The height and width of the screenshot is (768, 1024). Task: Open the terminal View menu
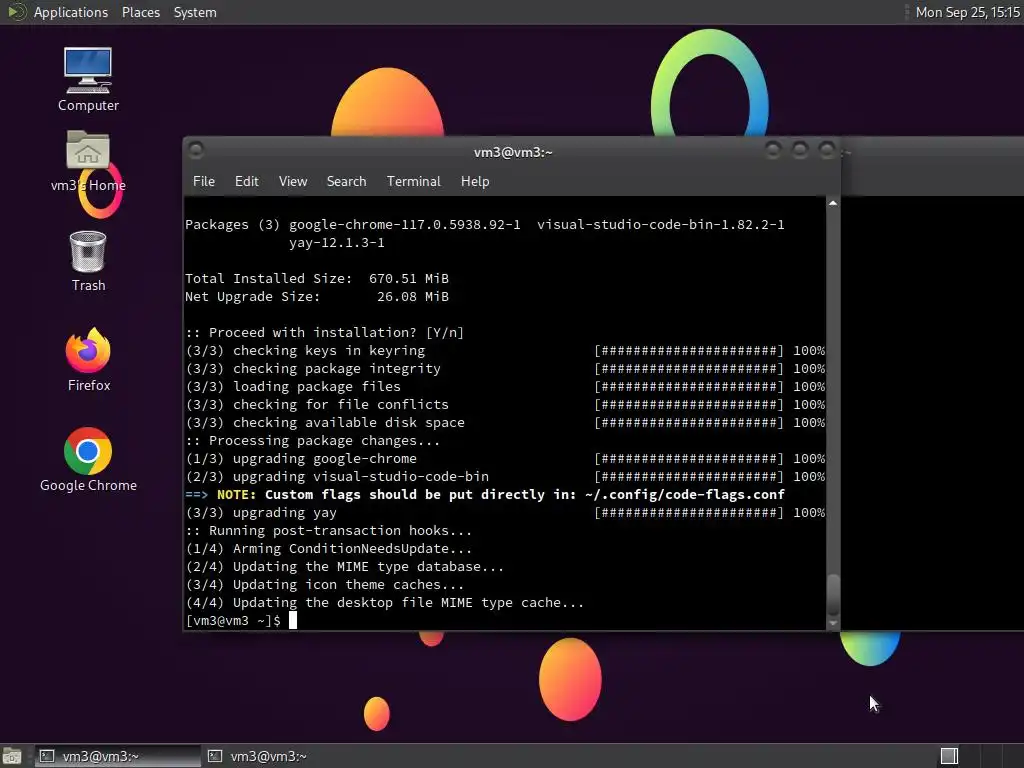pos(293,182)
